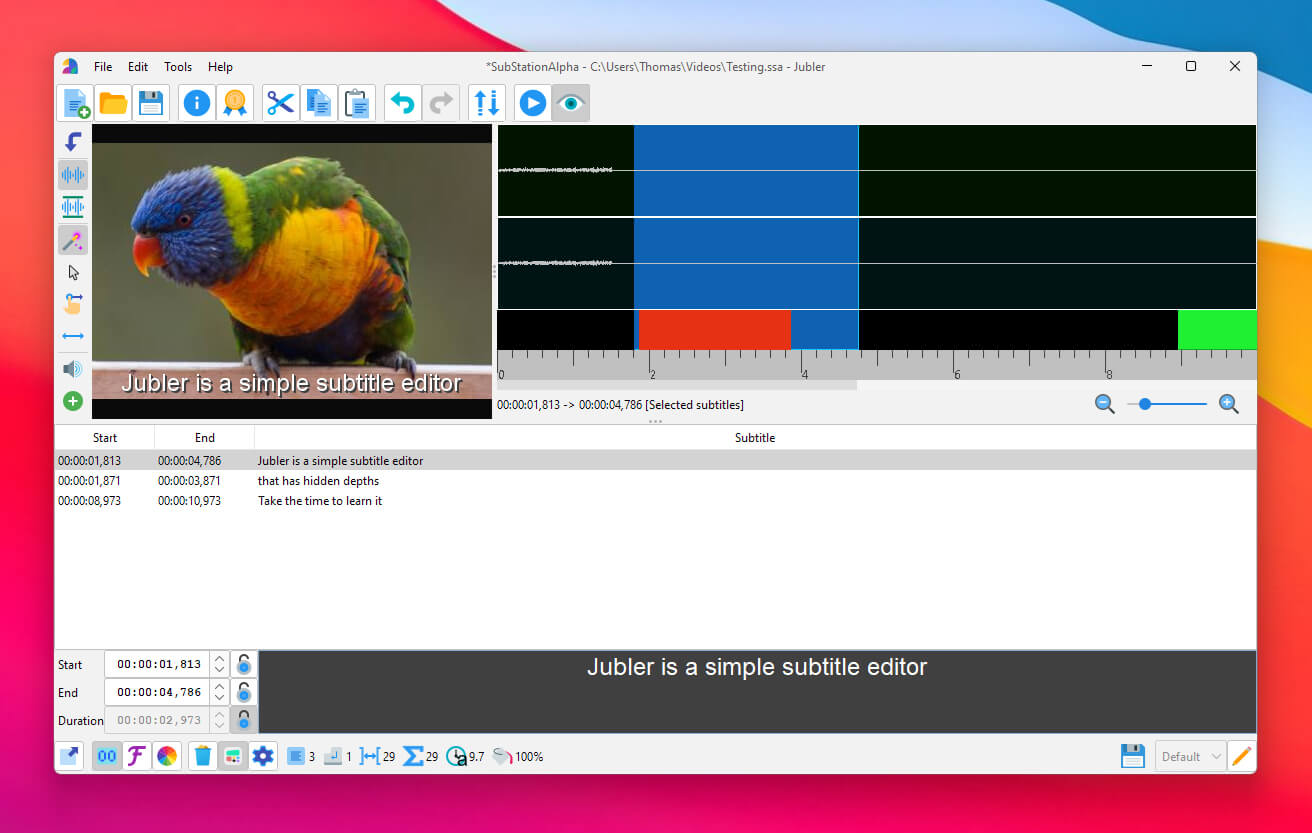Click the End time stepper arrows
This screenshot has width=1312, height=833.
219,692
